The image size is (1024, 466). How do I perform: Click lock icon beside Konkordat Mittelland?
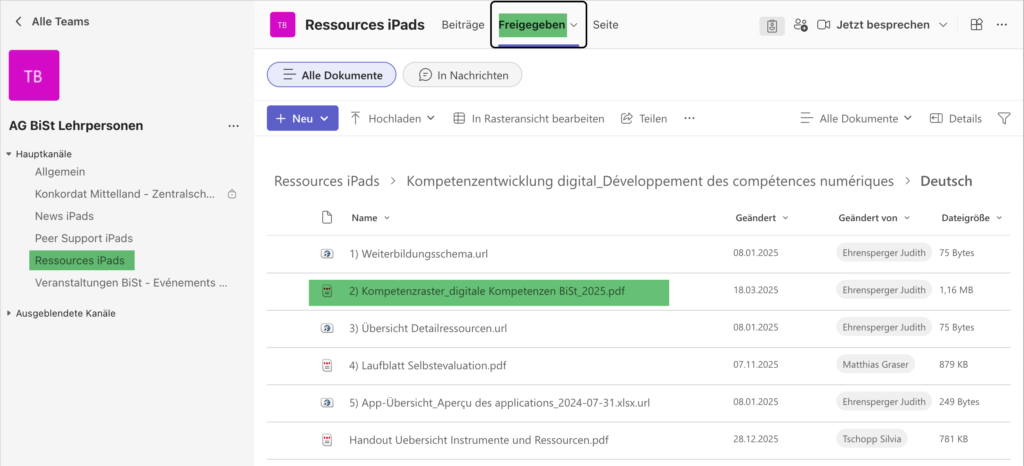tap(231, 194)
